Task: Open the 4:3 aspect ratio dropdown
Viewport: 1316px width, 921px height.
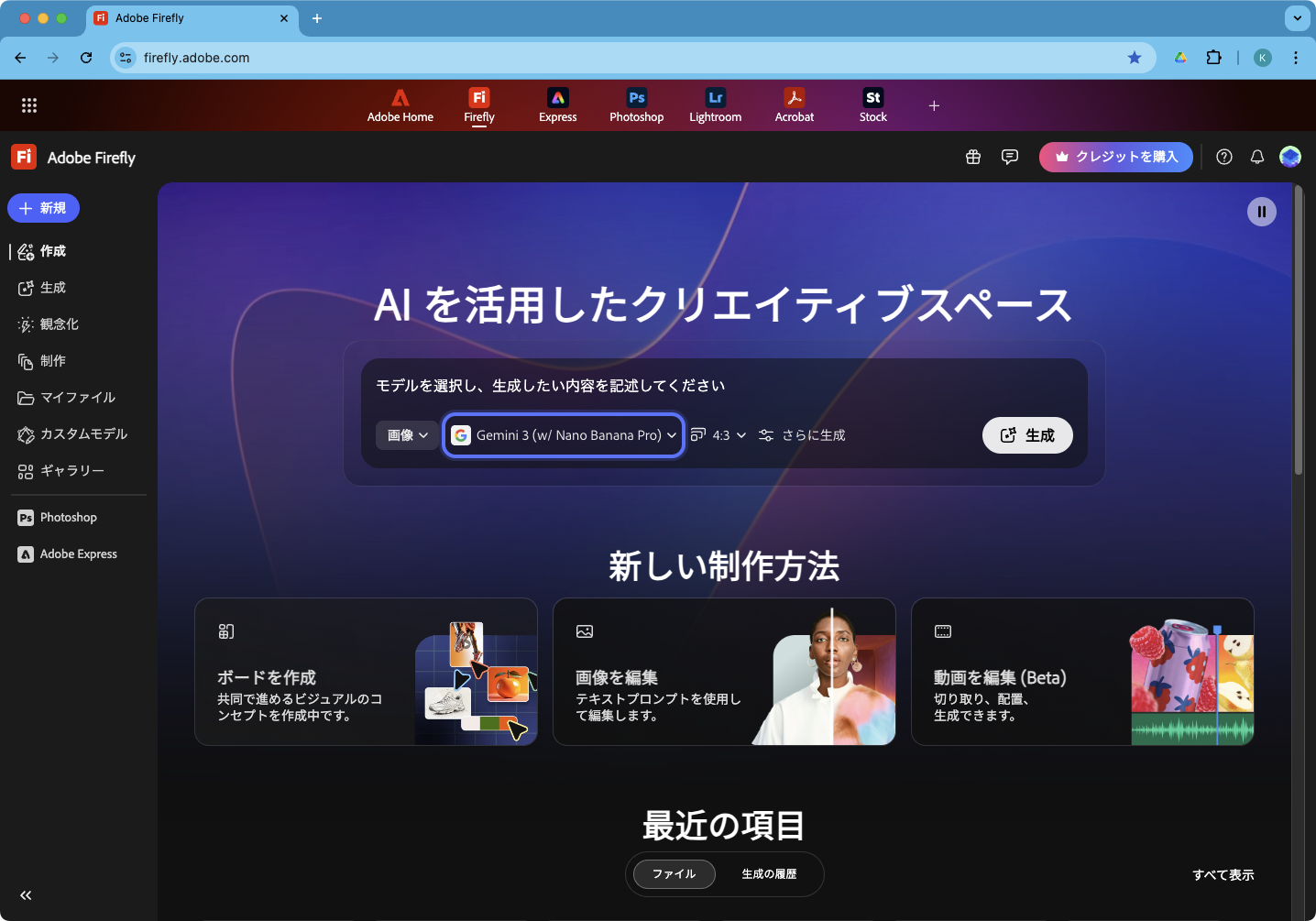Action: [719, 435]
